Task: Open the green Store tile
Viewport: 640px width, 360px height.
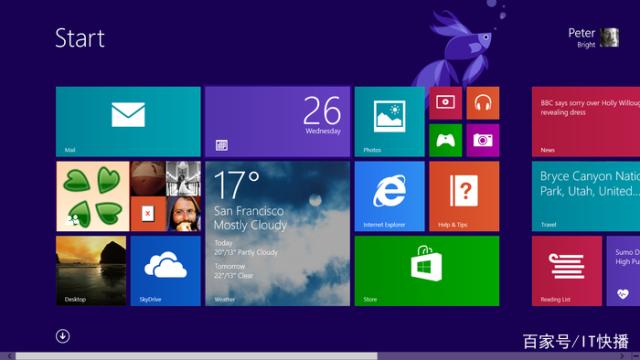Action: [427, 271]
